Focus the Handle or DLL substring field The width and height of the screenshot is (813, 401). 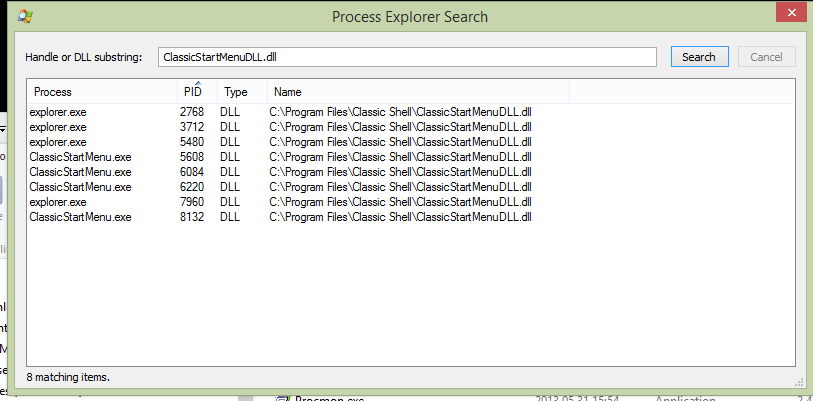408,57
